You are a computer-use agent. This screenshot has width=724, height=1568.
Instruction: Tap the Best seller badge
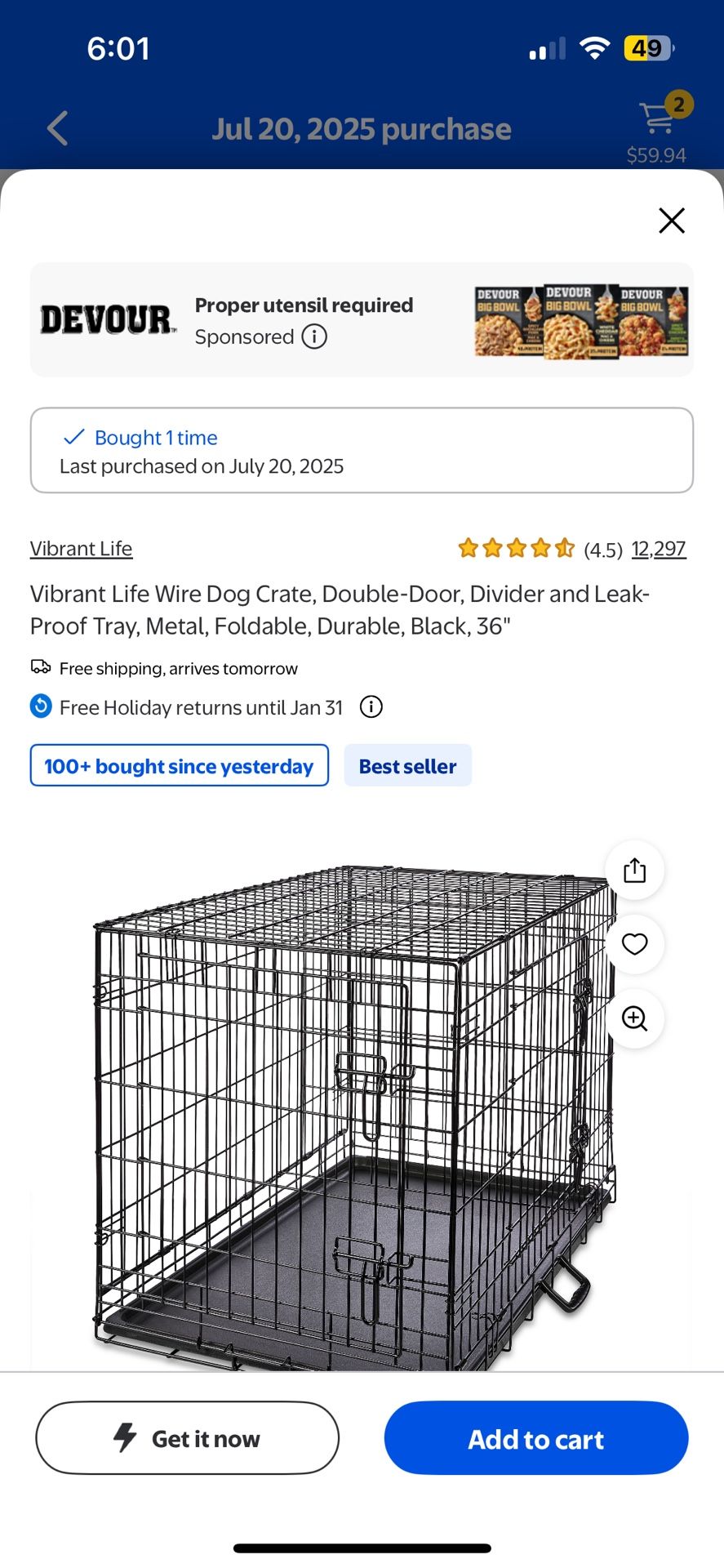(x=407, y=765)
